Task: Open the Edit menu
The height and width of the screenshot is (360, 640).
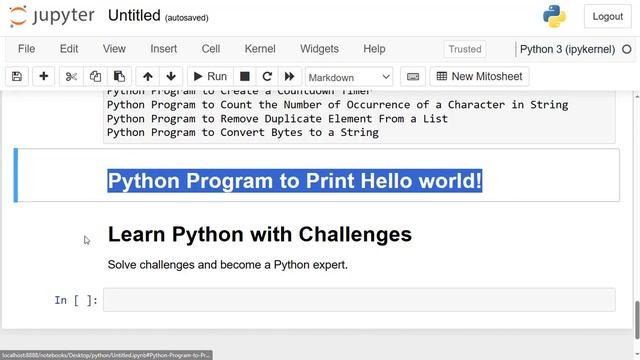Action: (69, 49)
